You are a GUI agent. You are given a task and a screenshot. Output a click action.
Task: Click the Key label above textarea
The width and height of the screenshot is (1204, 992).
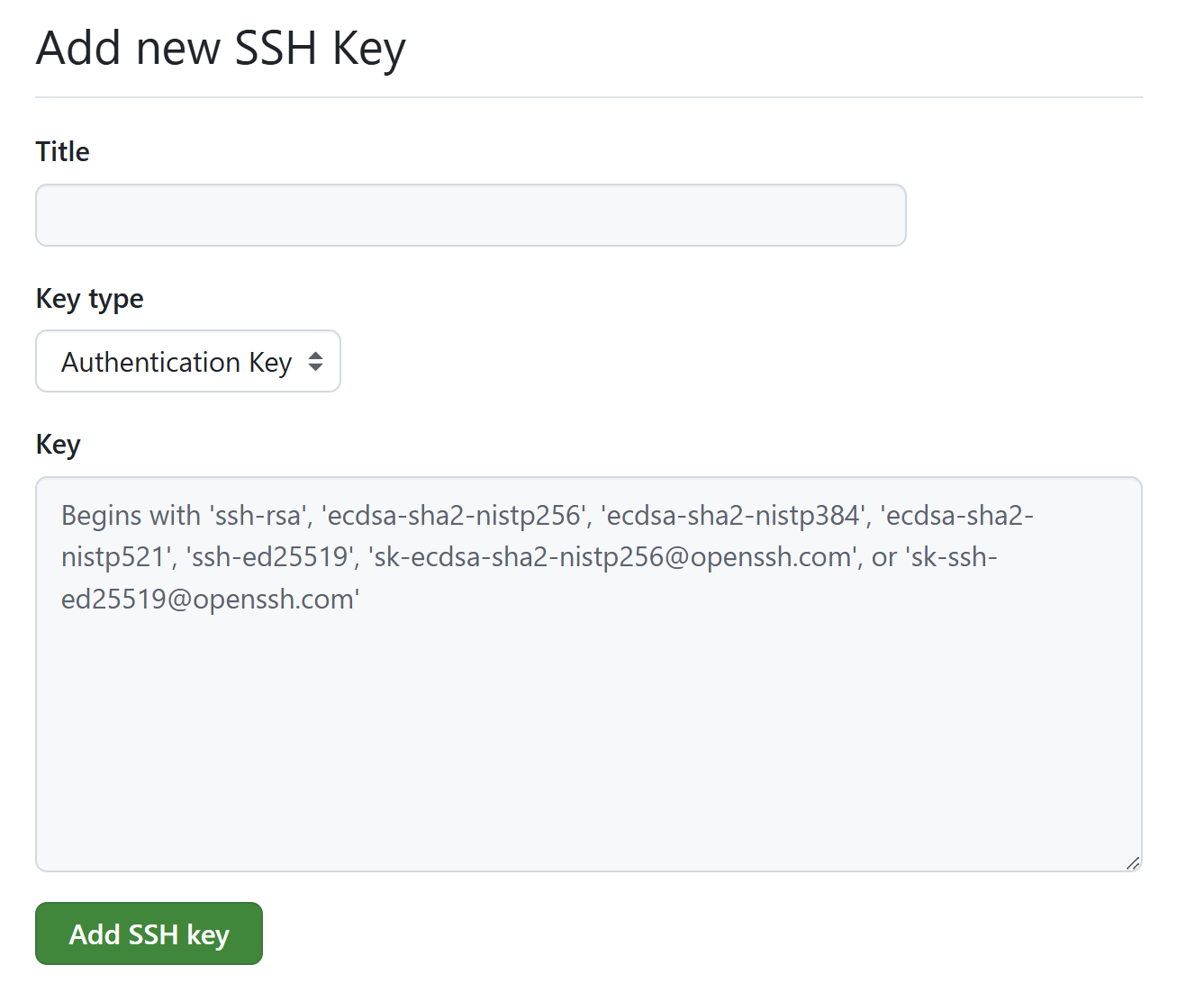(x=58, y=444)
